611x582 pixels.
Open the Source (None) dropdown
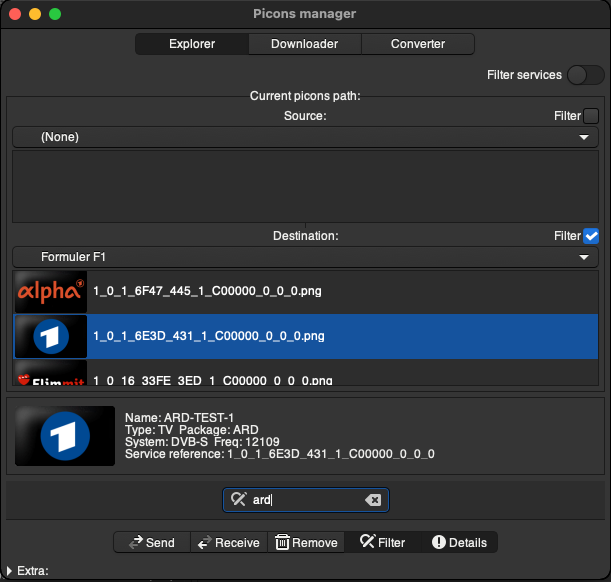coord(306,137)
